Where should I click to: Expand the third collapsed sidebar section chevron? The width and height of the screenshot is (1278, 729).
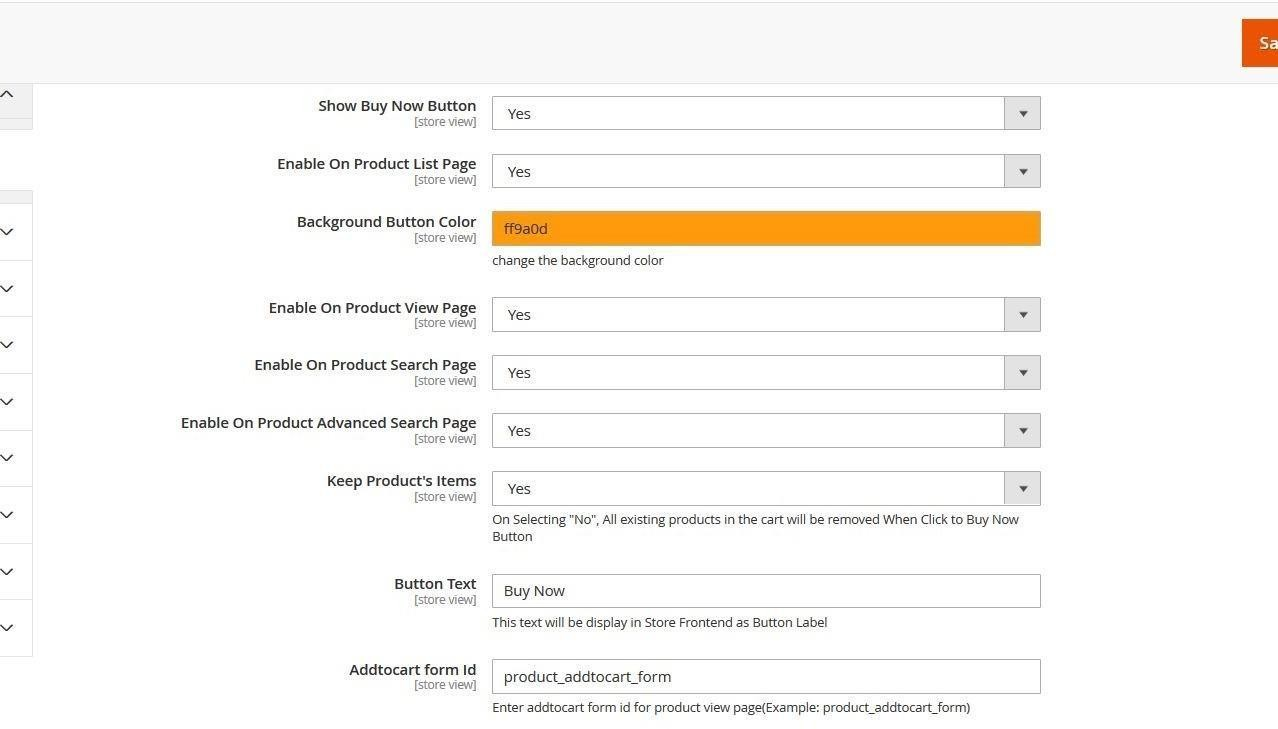coord(7,345)
